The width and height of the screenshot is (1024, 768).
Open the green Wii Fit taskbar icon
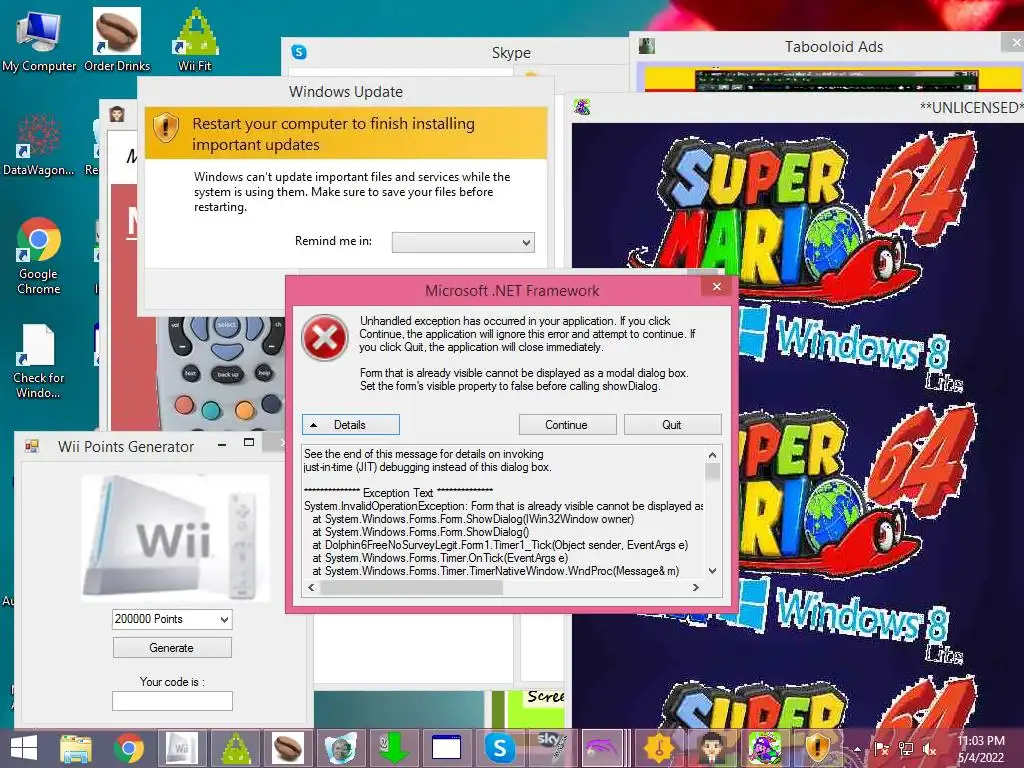pos(236,748)
